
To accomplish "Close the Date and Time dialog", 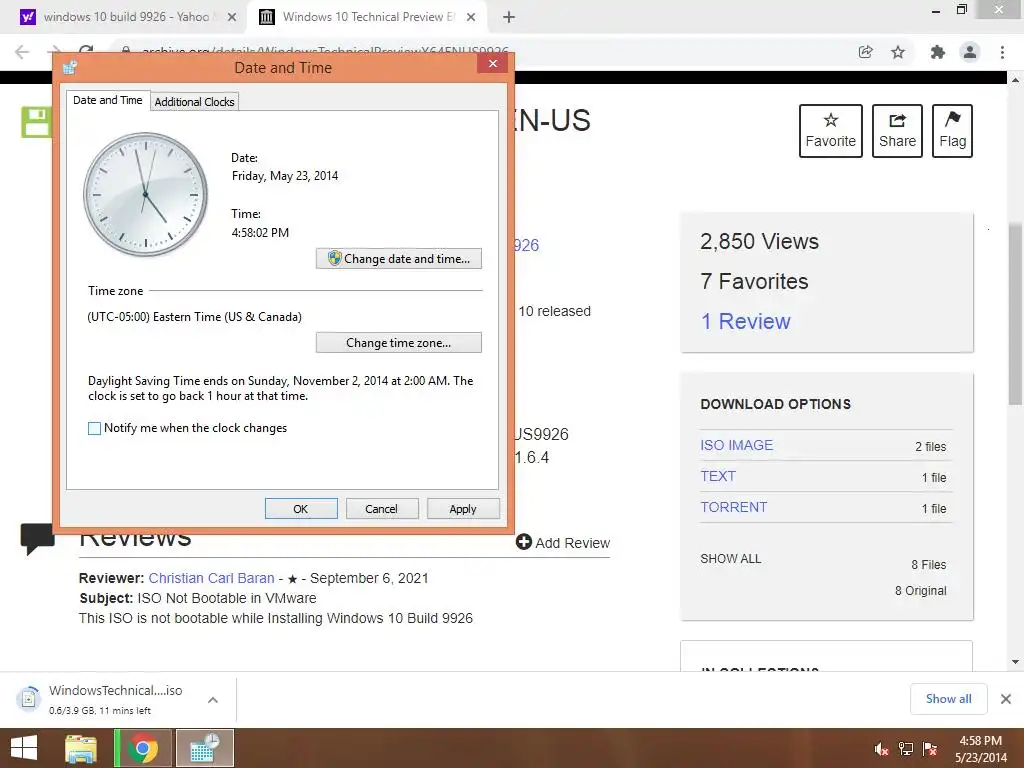I will (493, 63).
